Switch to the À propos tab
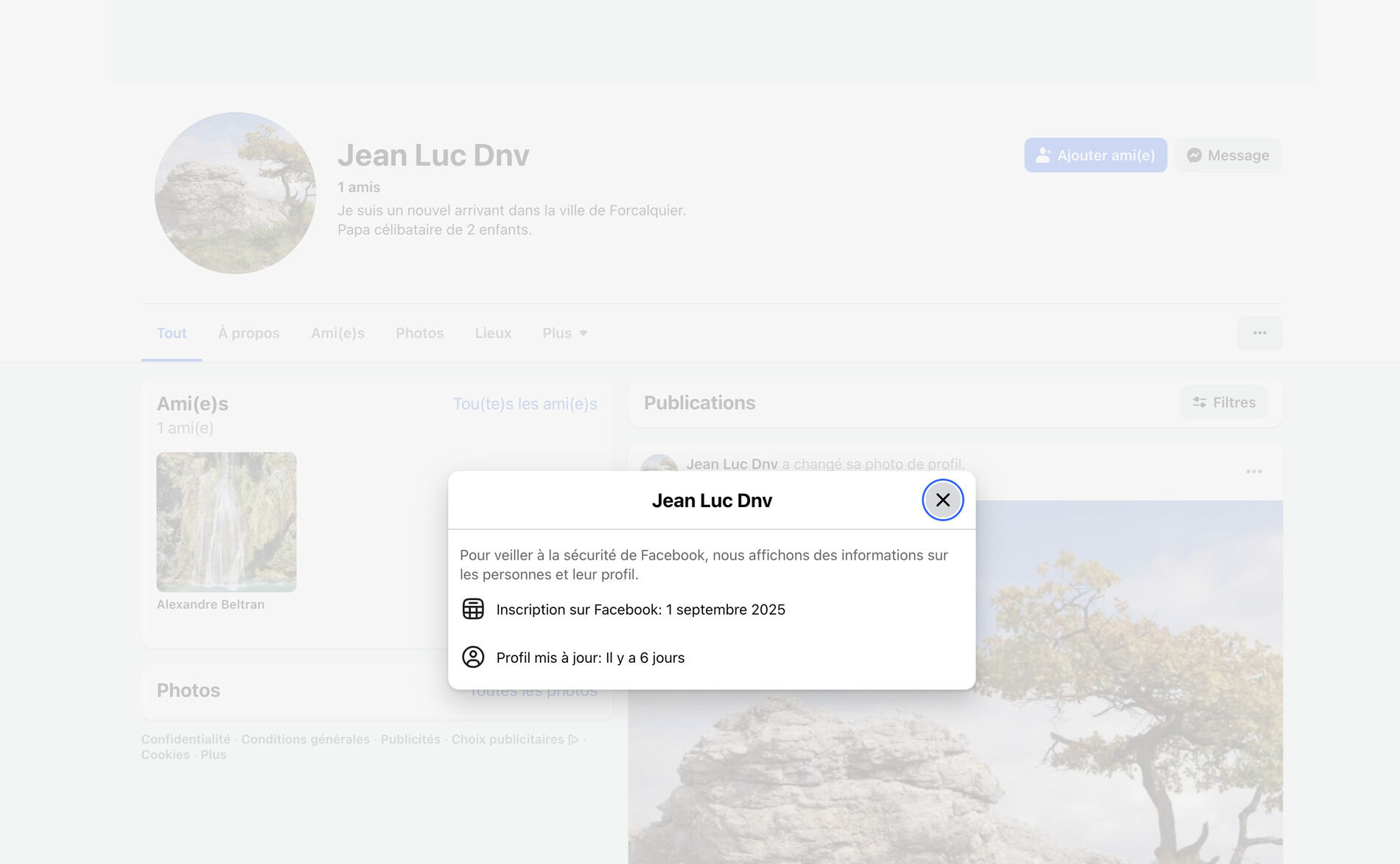Viewport: 1400px width, 864px height. click(x=249, y=333)
